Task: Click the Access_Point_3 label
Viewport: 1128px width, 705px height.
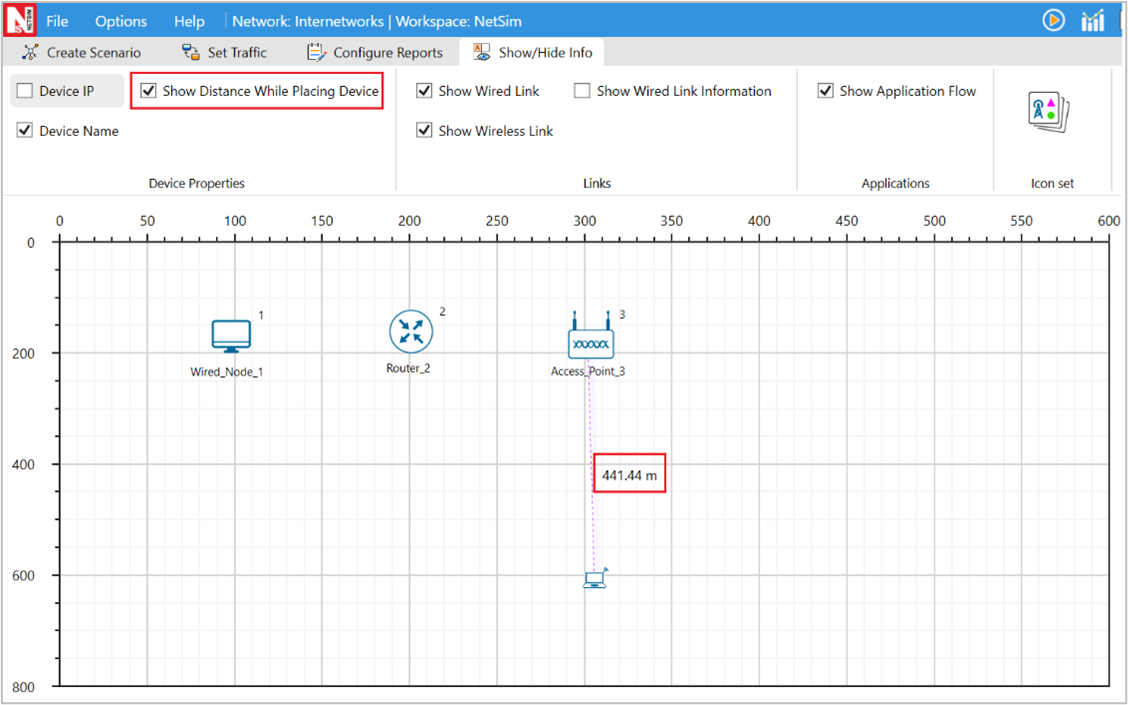Action: [x=588, y=371]
